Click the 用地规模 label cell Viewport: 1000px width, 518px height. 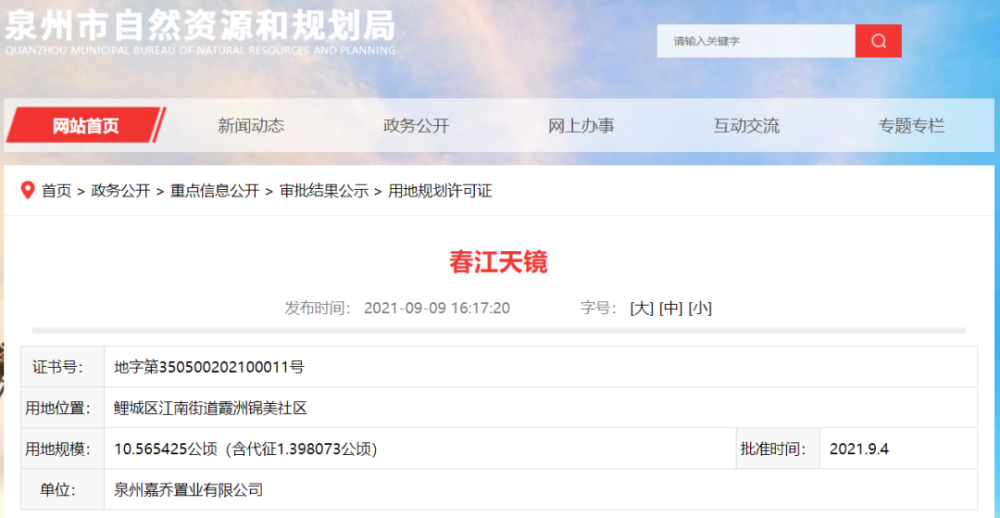(62, 448)
